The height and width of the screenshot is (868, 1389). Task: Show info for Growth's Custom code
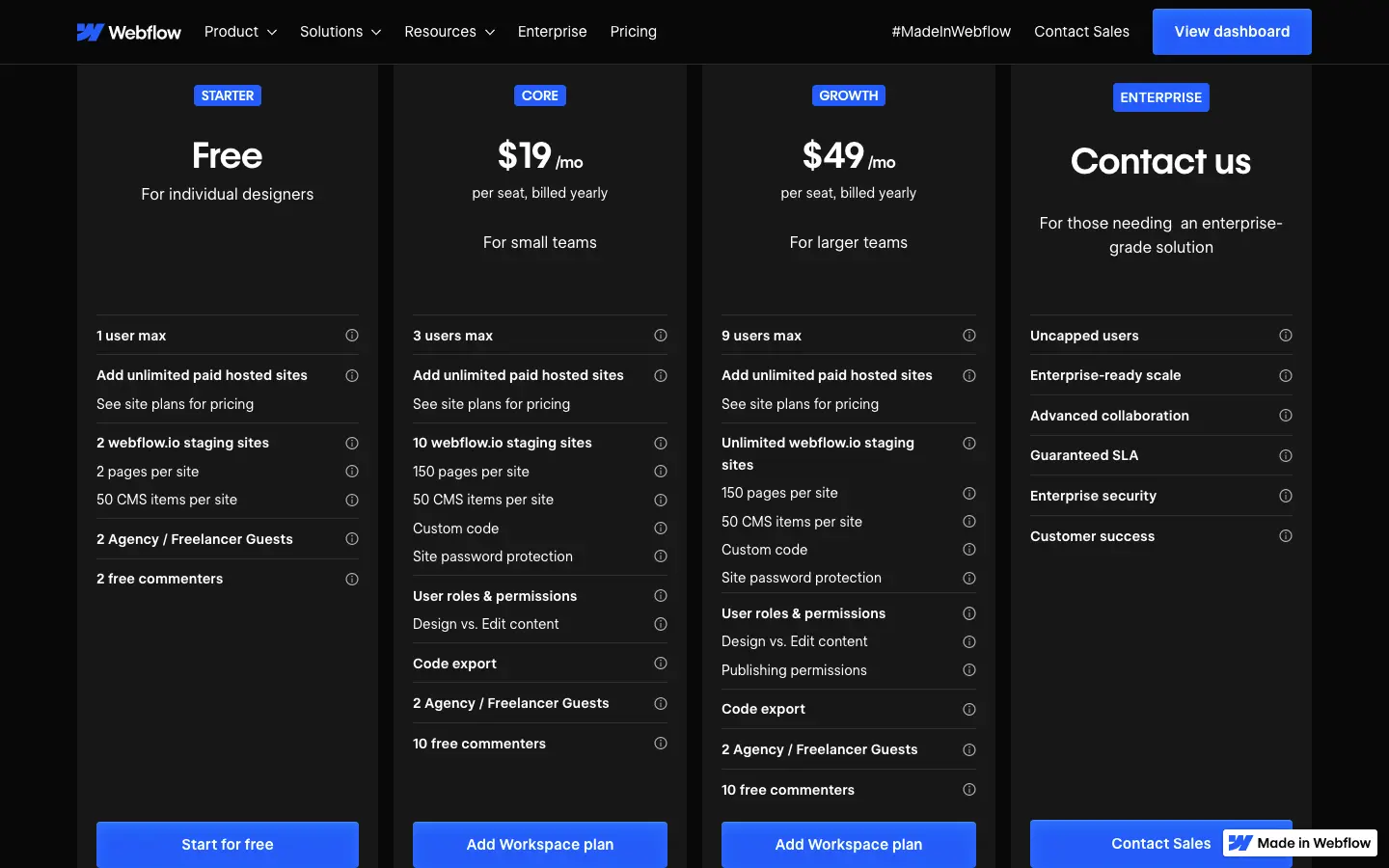click(x=969, y=550)
